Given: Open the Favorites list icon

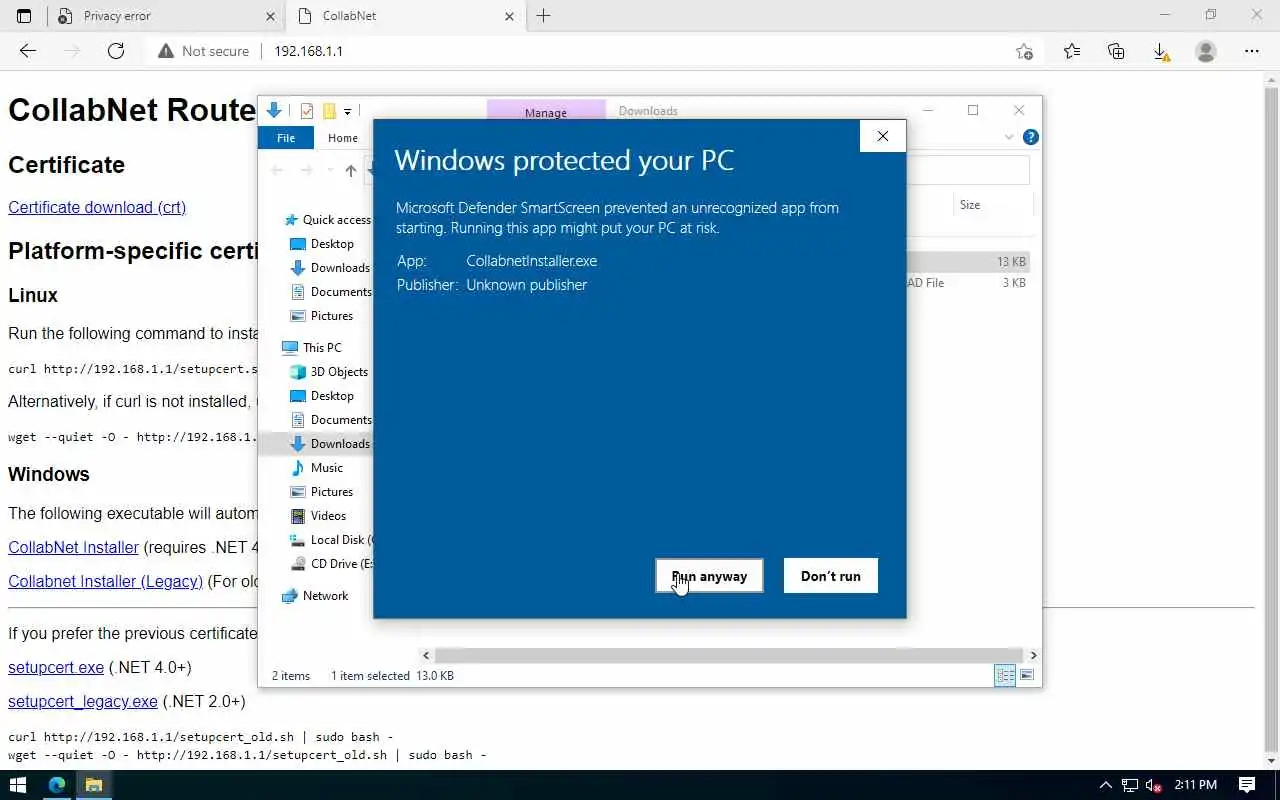Looking at the screenshot, I should 1072,51.
